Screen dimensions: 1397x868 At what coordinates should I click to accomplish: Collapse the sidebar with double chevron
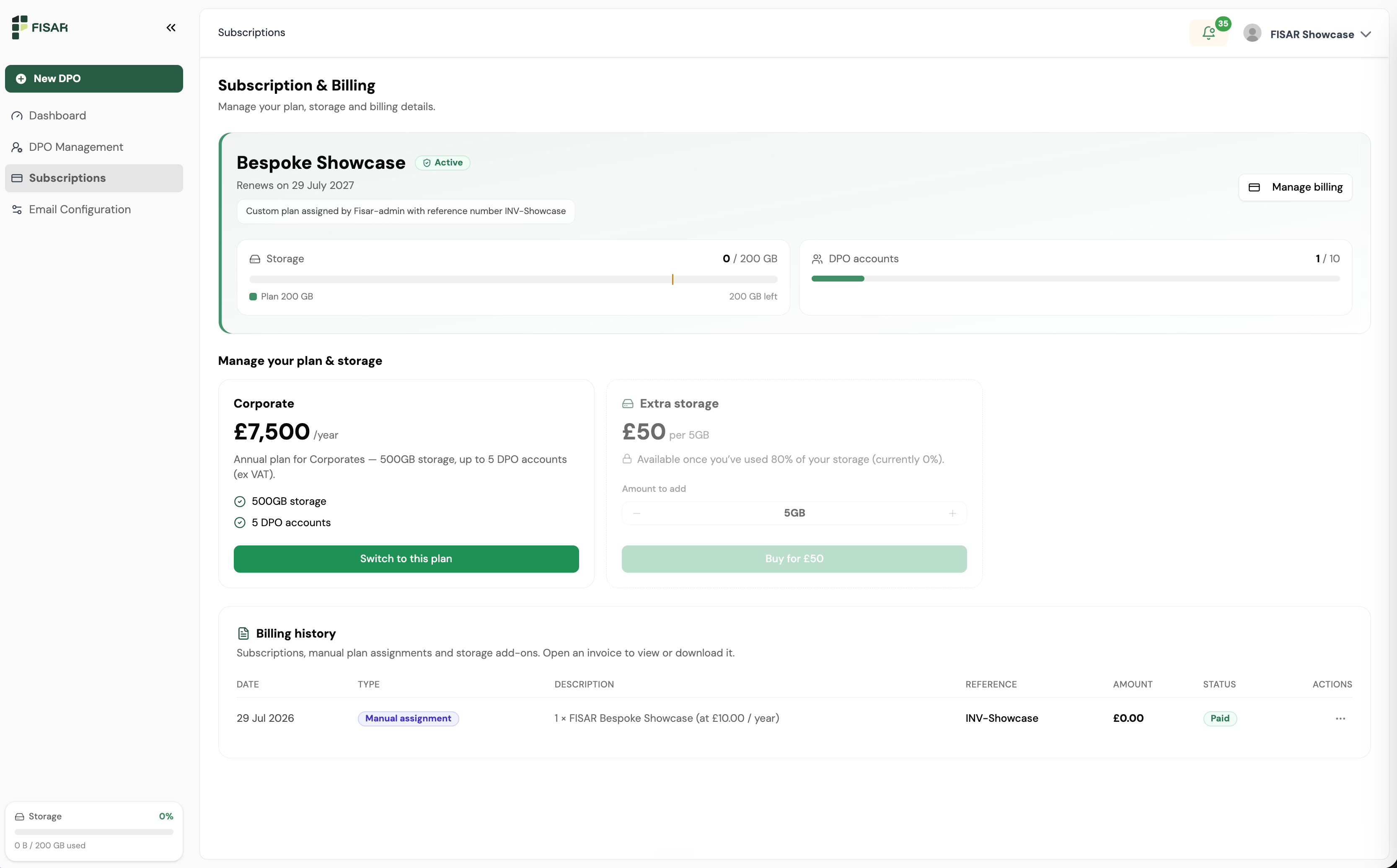171,28
